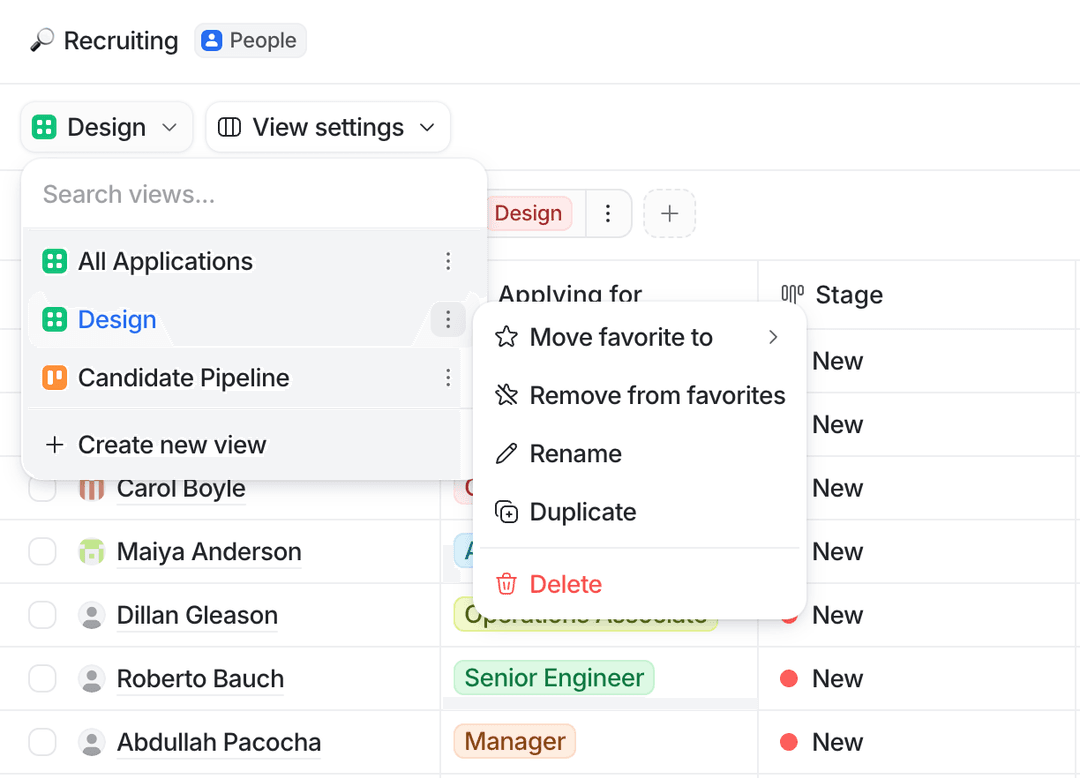Open the Carol Boyle record link

point(181,488)
